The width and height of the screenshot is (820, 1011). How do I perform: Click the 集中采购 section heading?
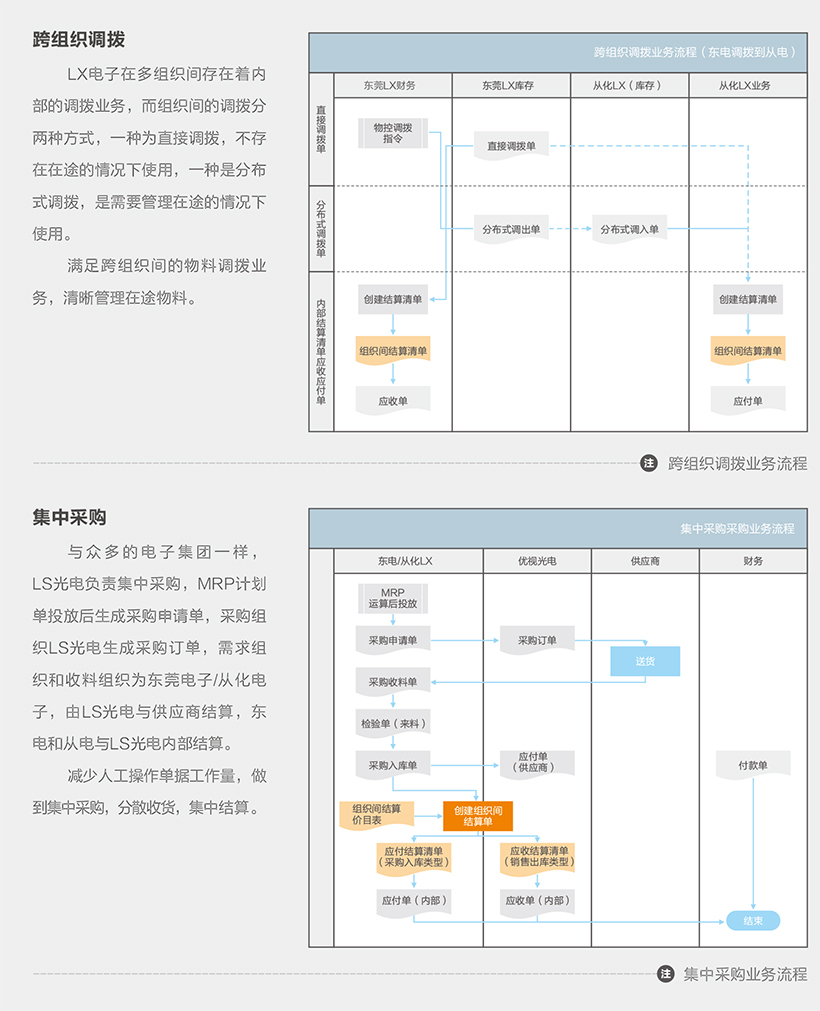[x=69, y=517]
